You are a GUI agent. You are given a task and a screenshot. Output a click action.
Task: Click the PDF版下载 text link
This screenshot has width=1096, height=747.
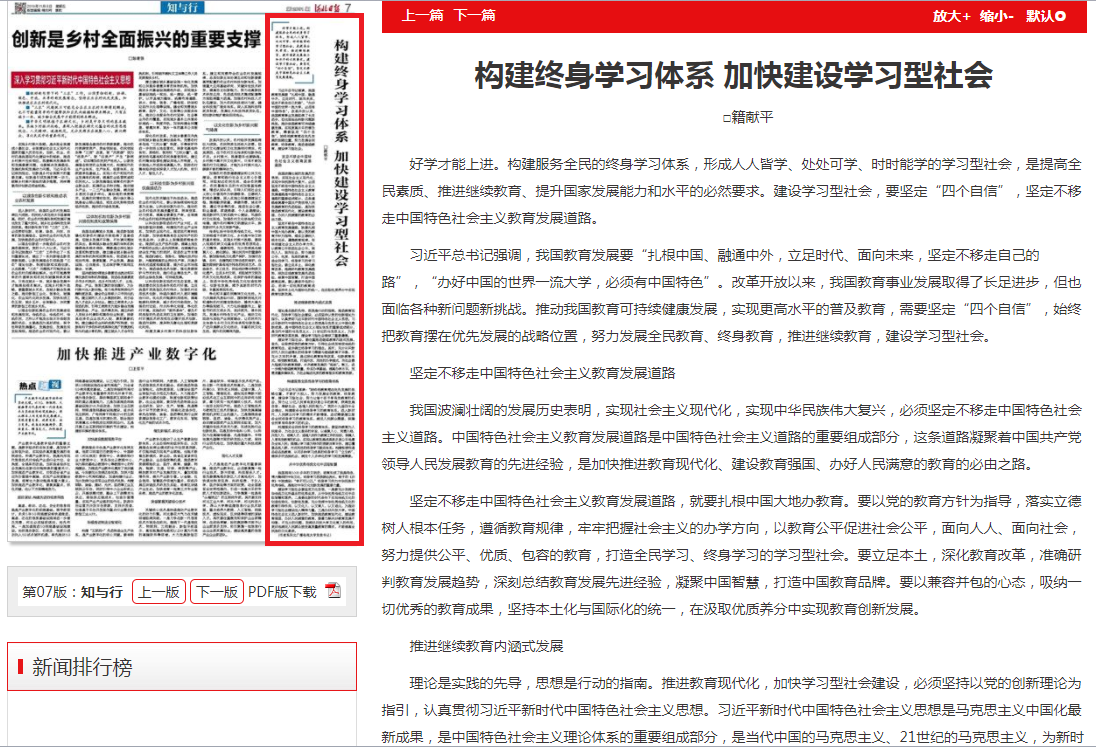[282, 592]
